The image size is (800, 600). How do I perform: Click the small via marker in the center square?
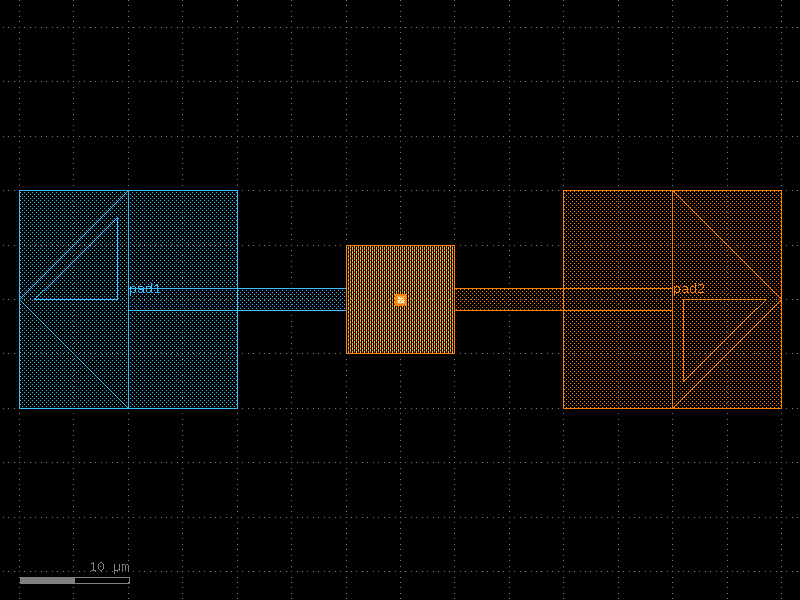pos(400,300)
